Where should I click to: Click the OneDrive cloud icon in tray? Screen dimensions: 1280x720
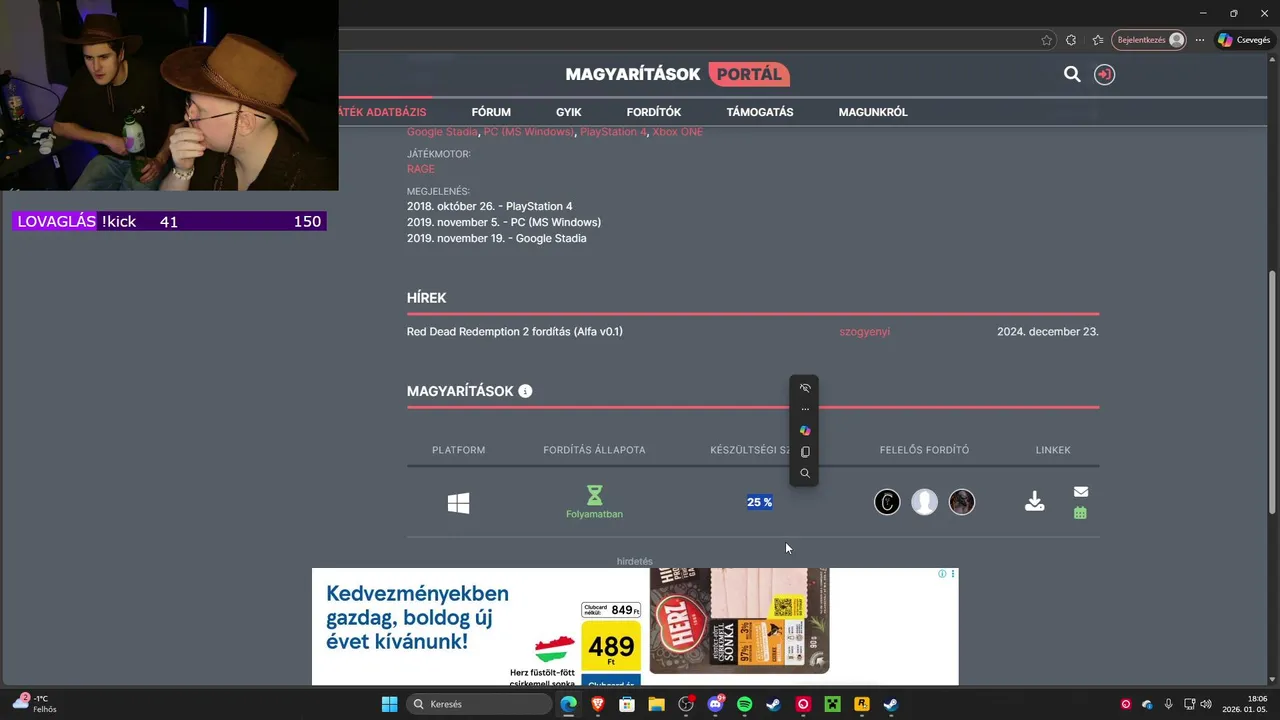click(1147, 704)
